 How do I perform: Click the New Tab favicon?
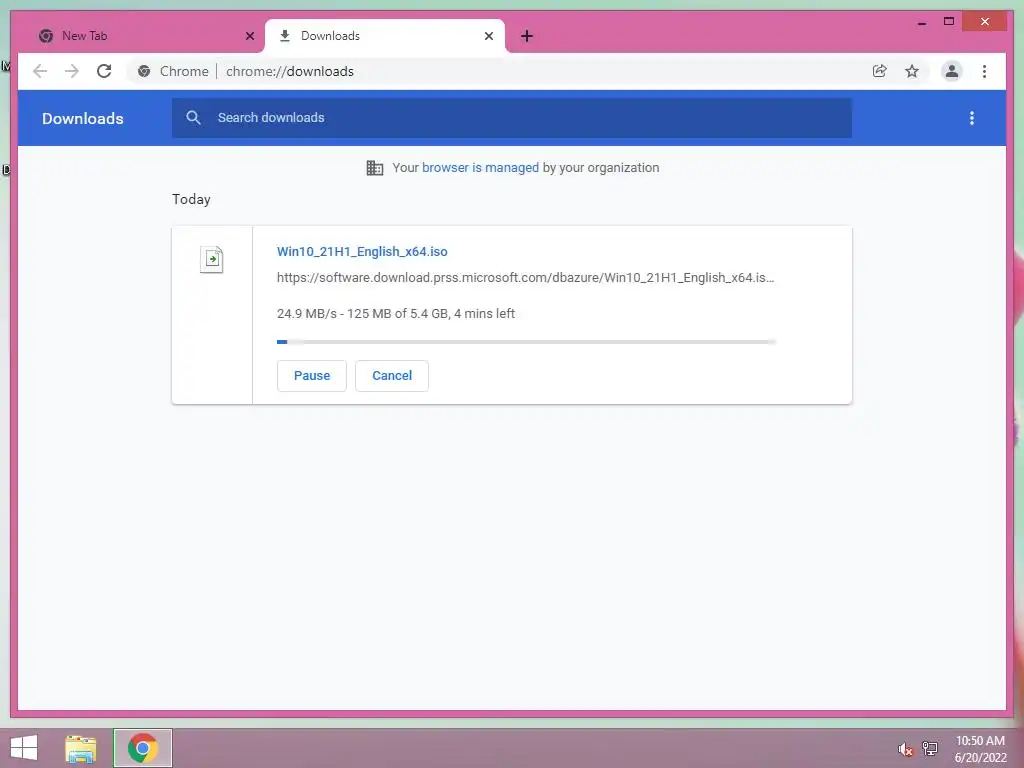(x=46, y=36)
